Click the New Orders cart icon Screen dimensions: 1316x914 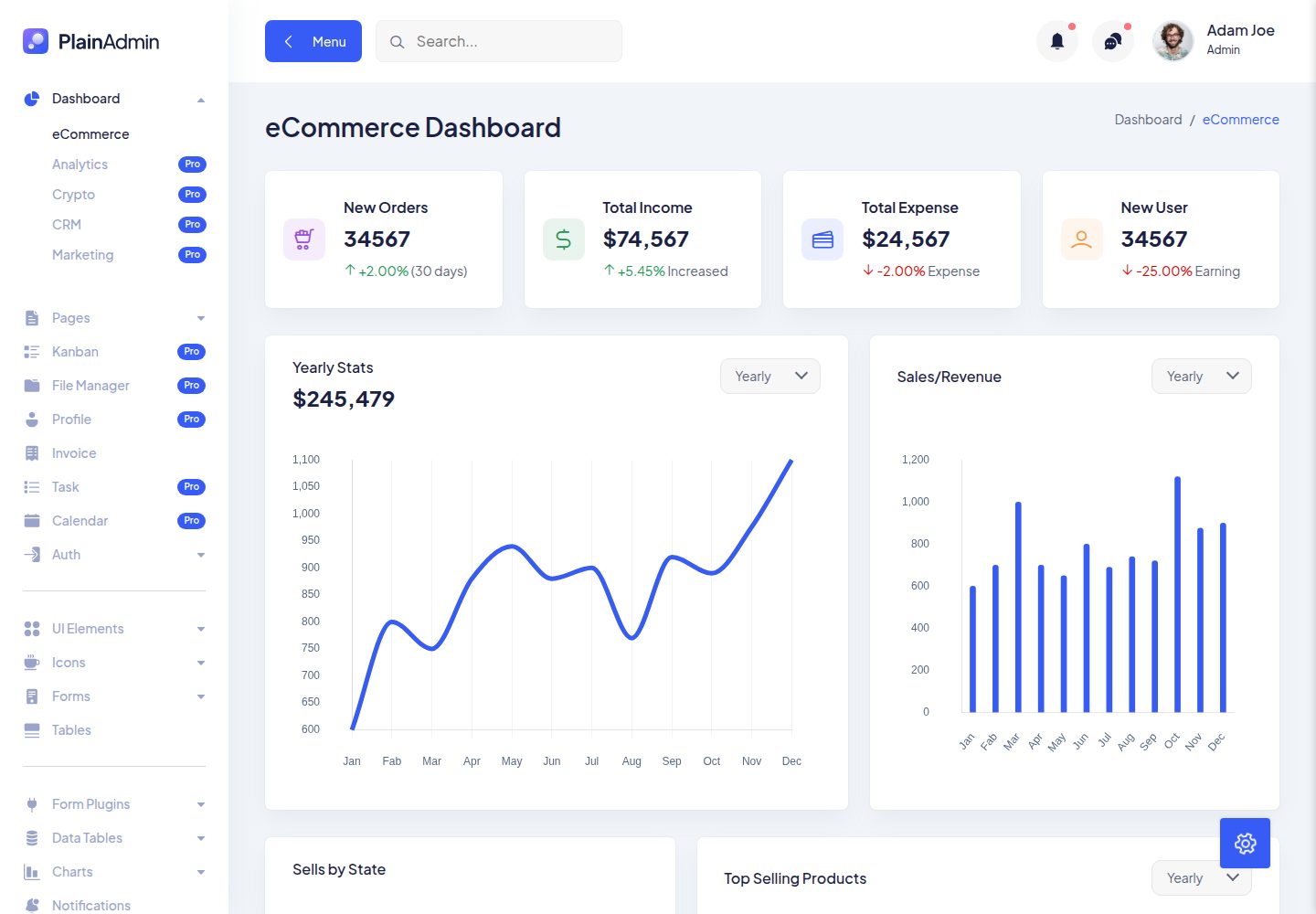coord(304,239)
